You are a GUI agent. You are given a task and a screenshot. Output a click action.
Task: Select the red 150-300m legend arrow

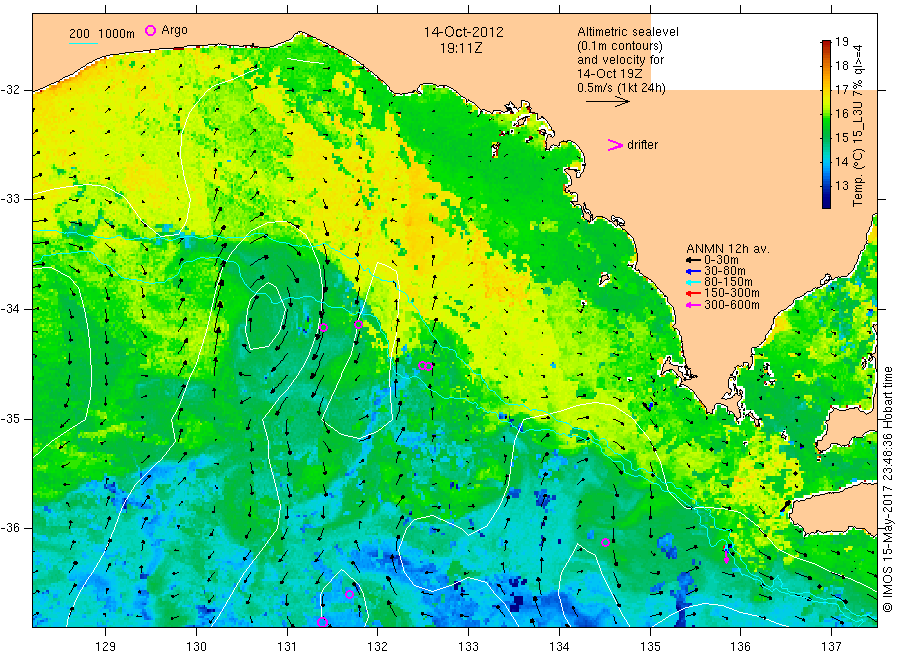[693, 294]
